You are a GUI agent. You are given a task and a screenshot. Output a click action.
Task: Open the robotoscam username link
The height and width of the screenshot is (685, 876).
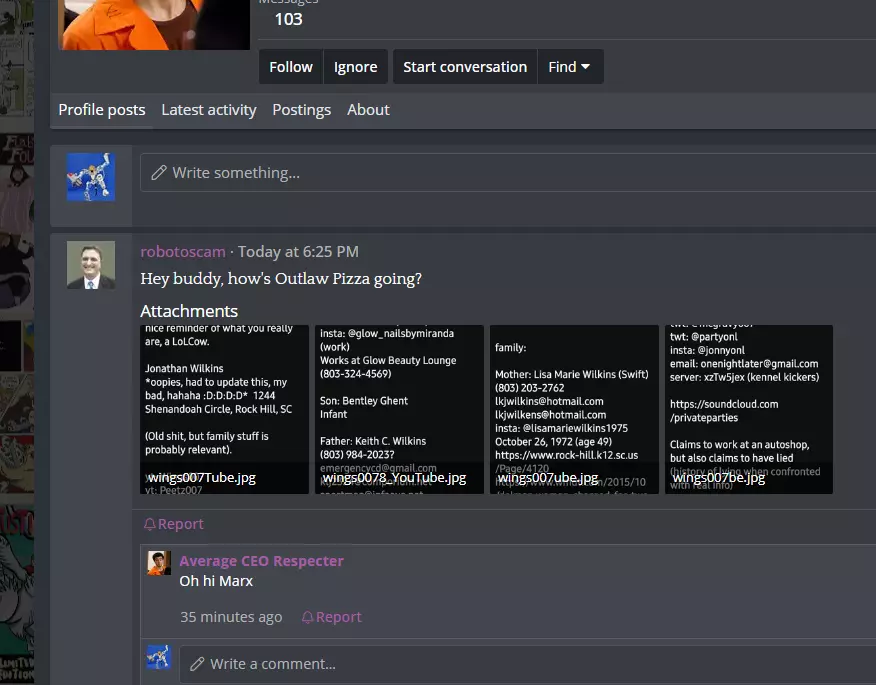tap(183, 251)
